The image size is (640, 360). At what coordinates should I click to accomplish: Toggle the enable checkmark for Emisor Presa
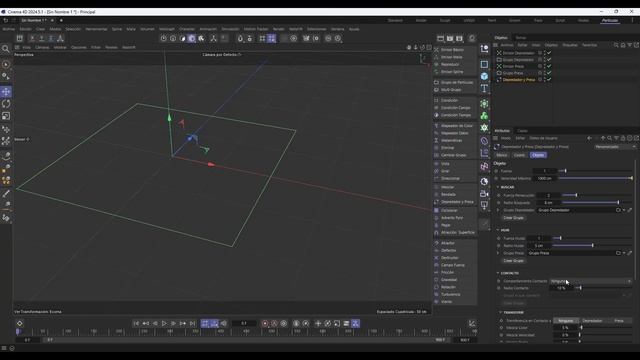(549, 66)
